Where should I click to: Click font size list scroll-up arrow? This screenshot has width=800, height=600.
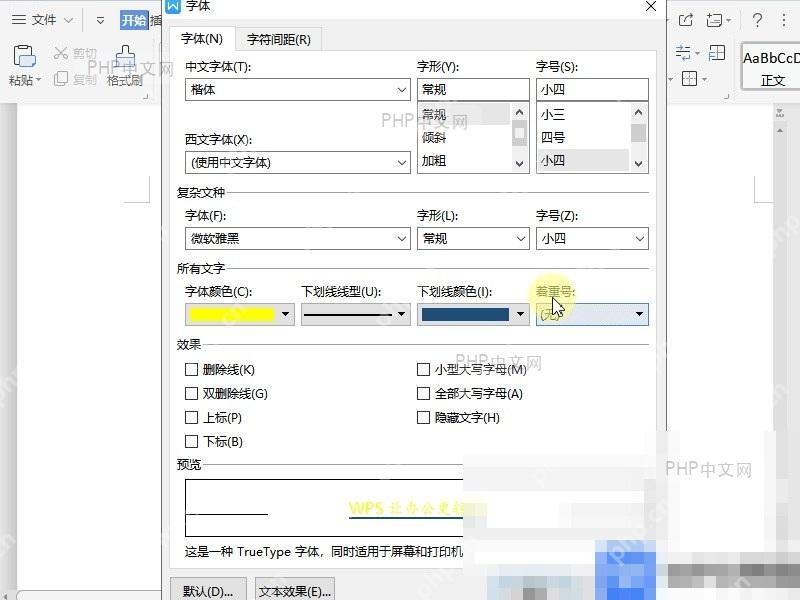click(x=638, y=112)
